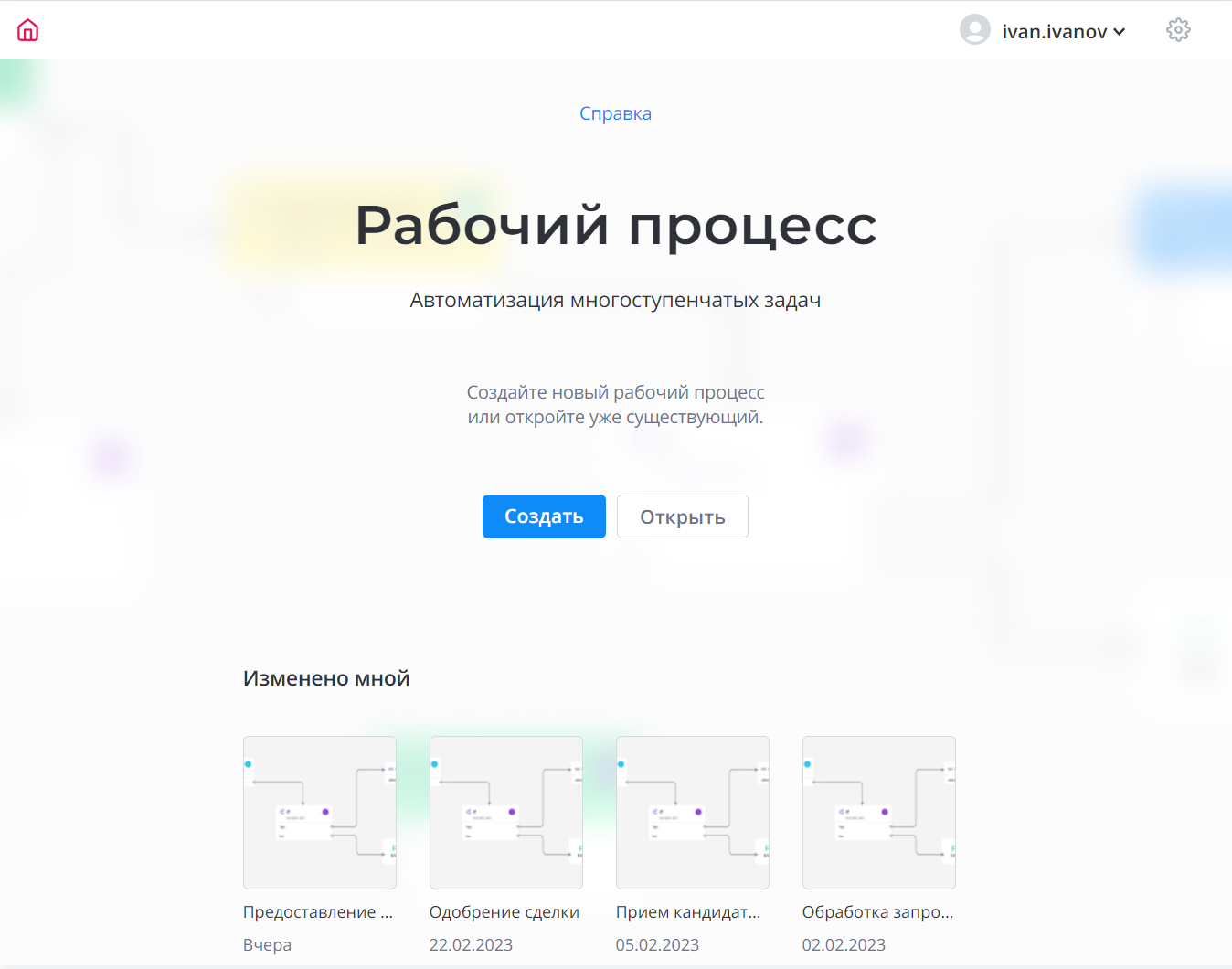Select the Обработка запро... title text
This screenshot has height=969, width=1232.
point(877,912)
